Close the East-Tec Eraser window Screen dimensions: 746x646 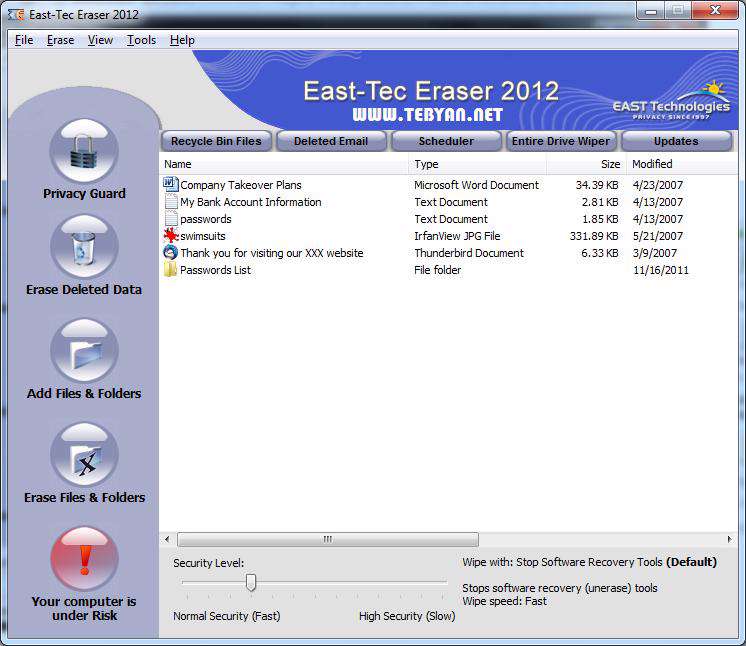(x=715, y=10)
